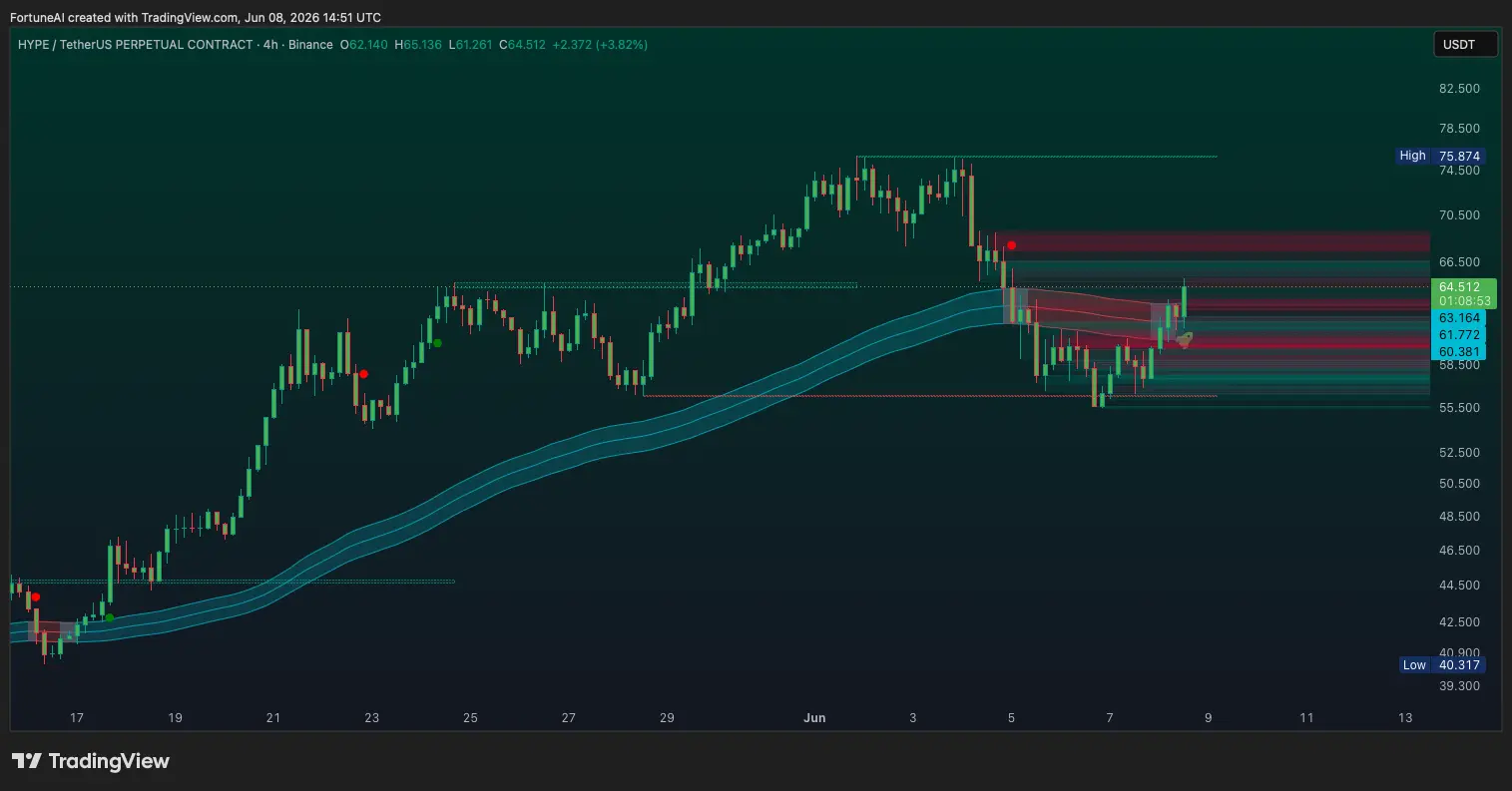This screenshot has width=1512, height=791.
Task: Click date 17 on the time axis
Action: pos(77,718)
